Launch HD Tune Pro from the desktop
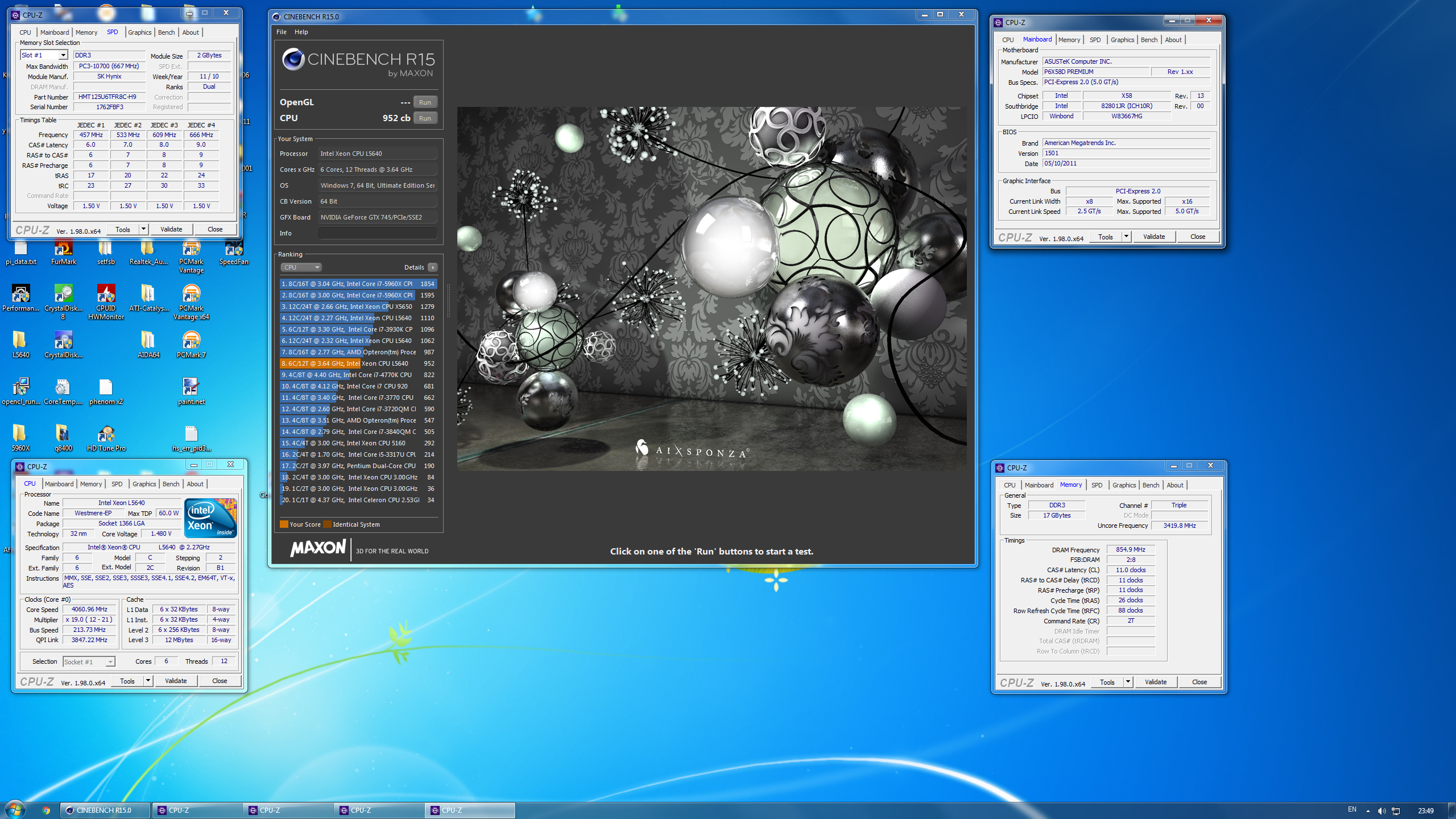1456x819 pixels. pyautogui.click(x=106, y=438)
